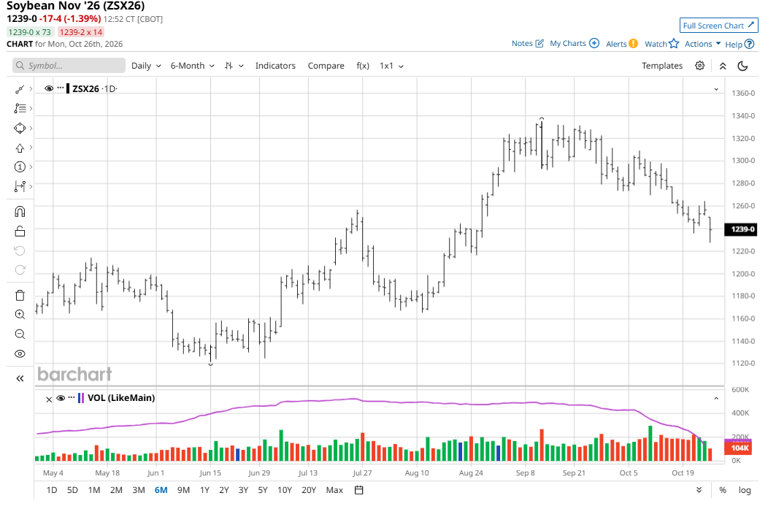This screenshot has width=768, height=512.
Task: Select the 5Y range tab
Action: tap(263, 490)
